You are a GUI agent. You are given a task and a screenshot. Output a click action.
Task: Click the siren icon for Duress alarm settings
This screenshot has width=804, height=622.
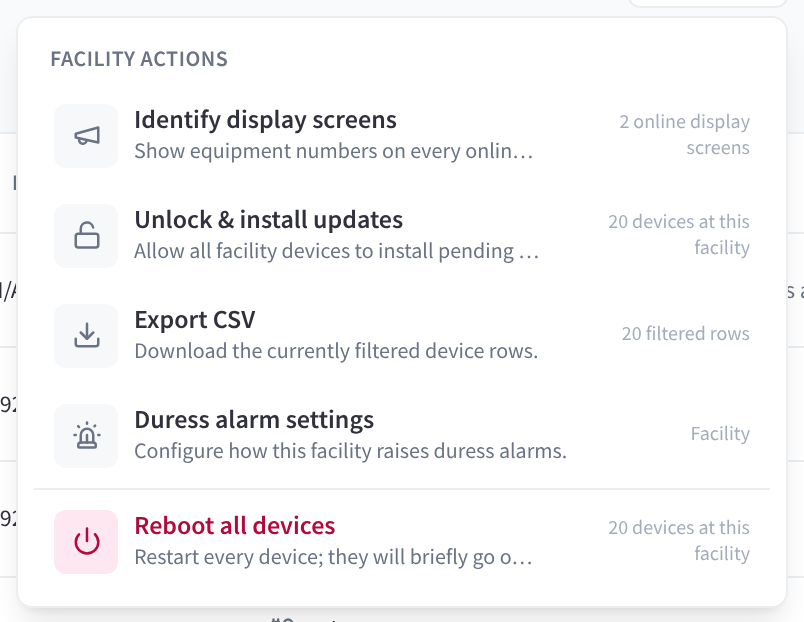click(87, 435)
